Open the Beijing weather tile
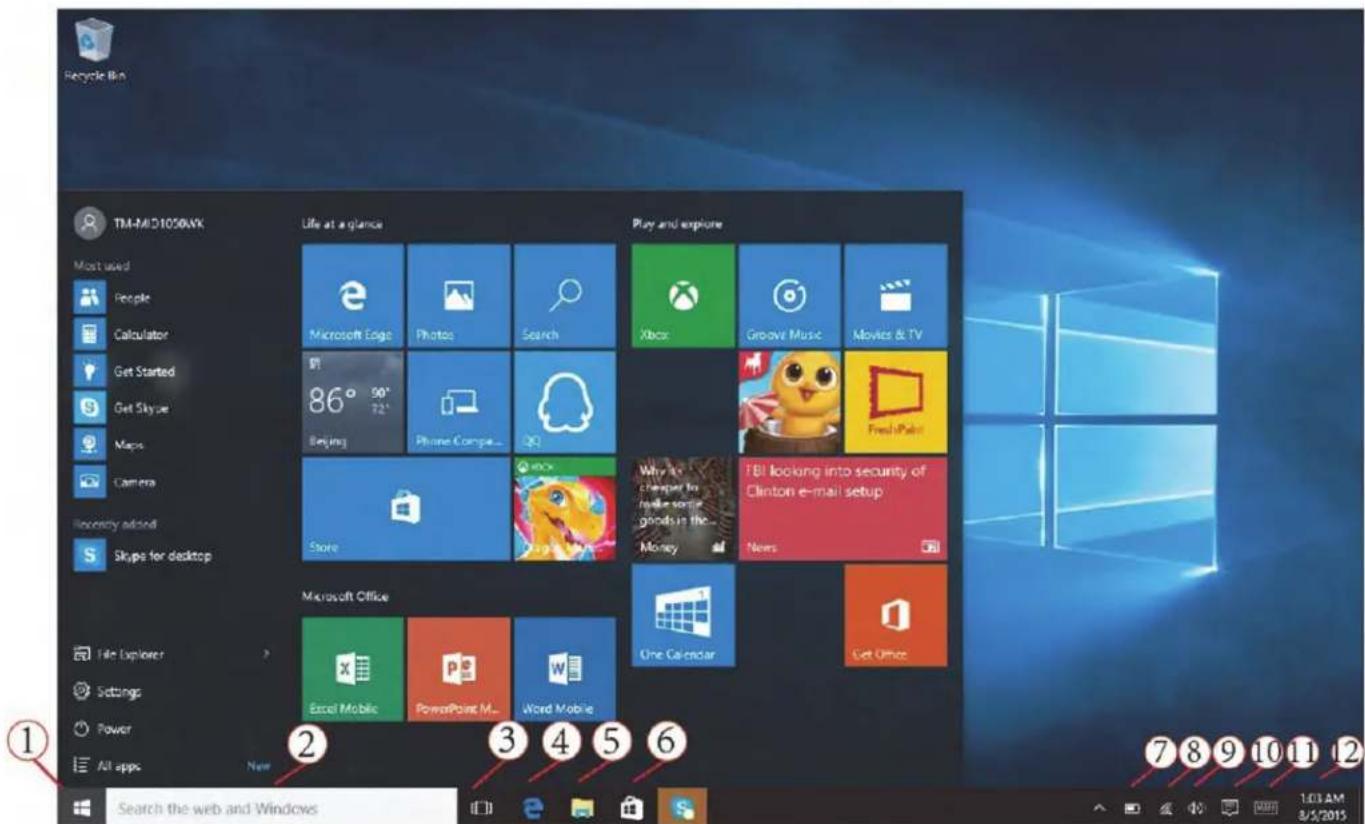1365x824 pixels. click(353, 402)
